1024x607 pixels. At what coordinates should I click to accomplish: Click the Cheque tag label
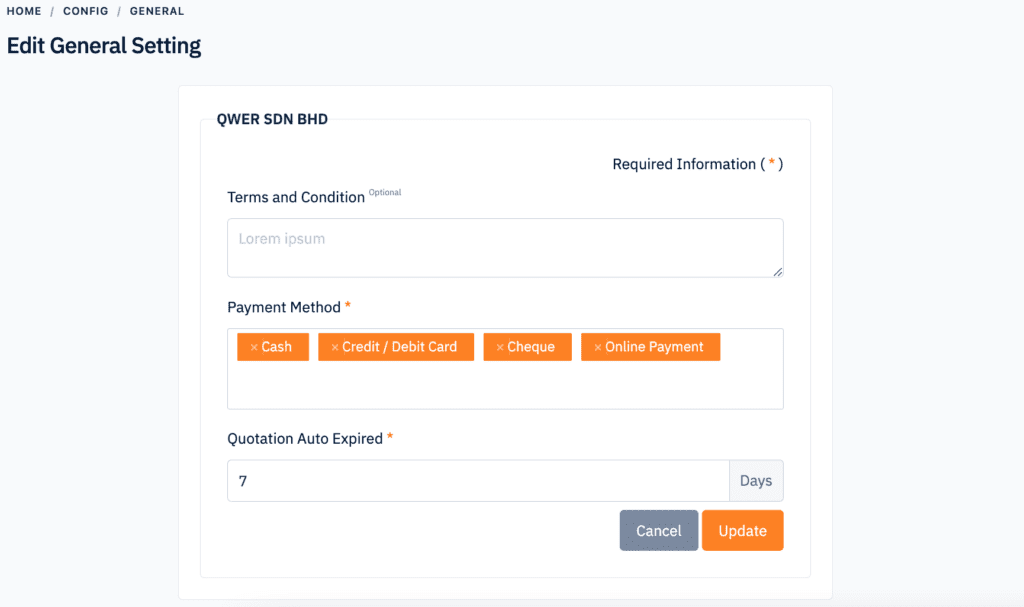coord(531,347)
